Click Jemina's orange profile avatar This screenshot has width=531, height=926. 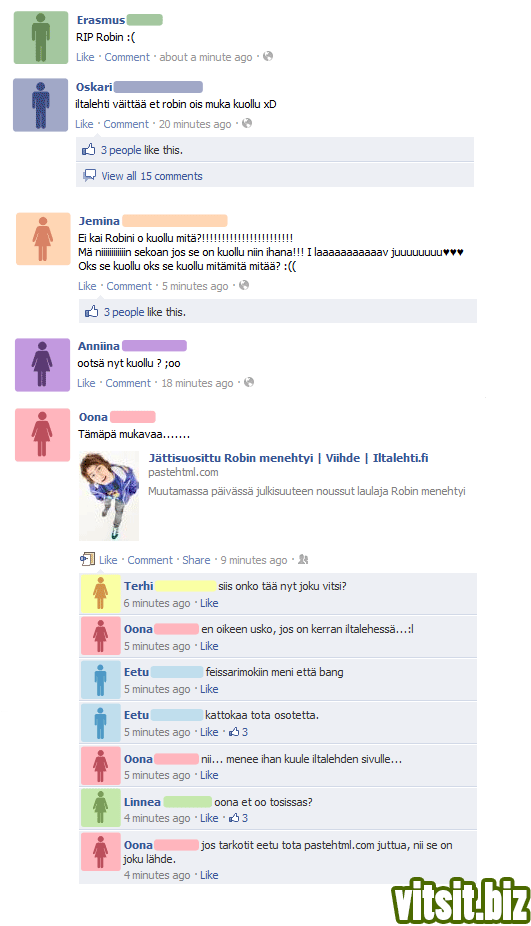click(43, 239)
